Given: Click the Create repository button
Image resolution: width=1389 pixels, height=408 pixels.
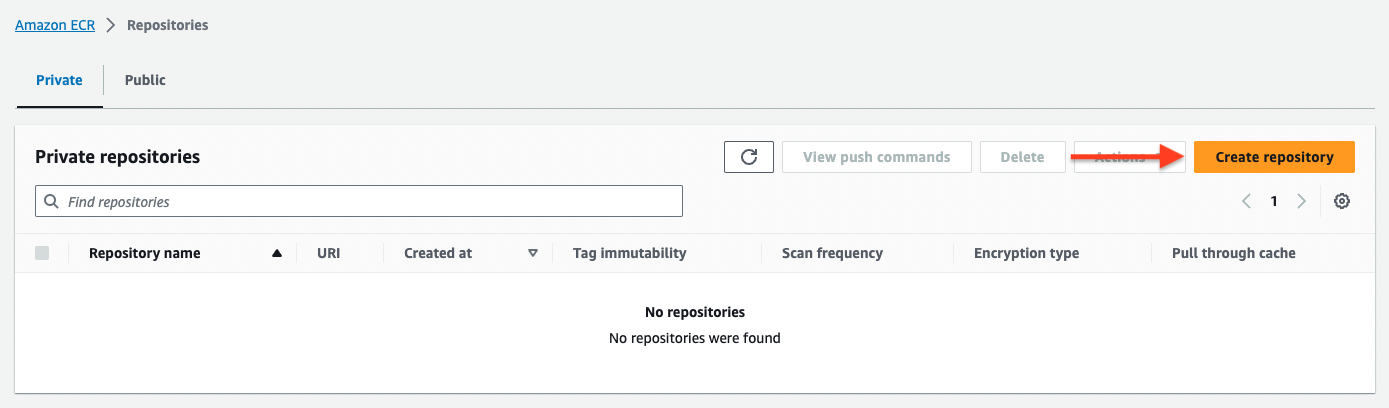Looking at the screenshot, I should click(x=1274, y=157).
